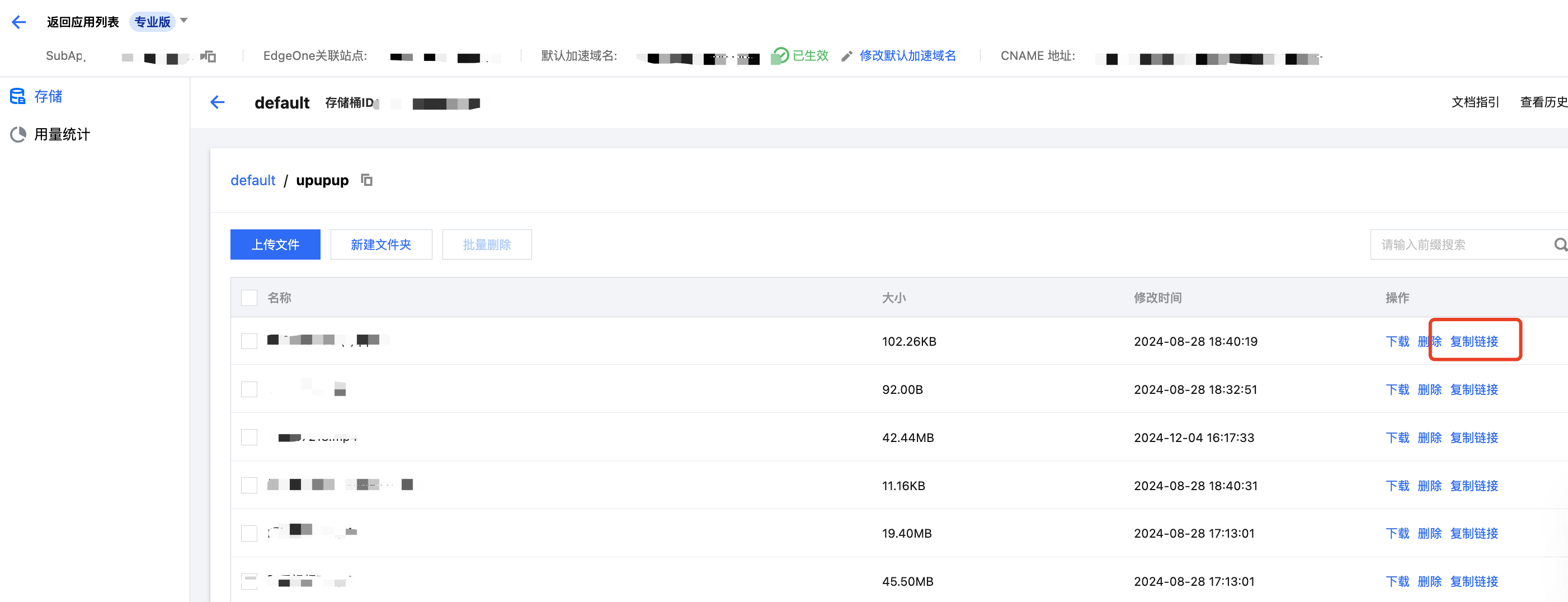The image size is (1568, 602).
Task: Click the search magnifier icon
Action: 1560,244
